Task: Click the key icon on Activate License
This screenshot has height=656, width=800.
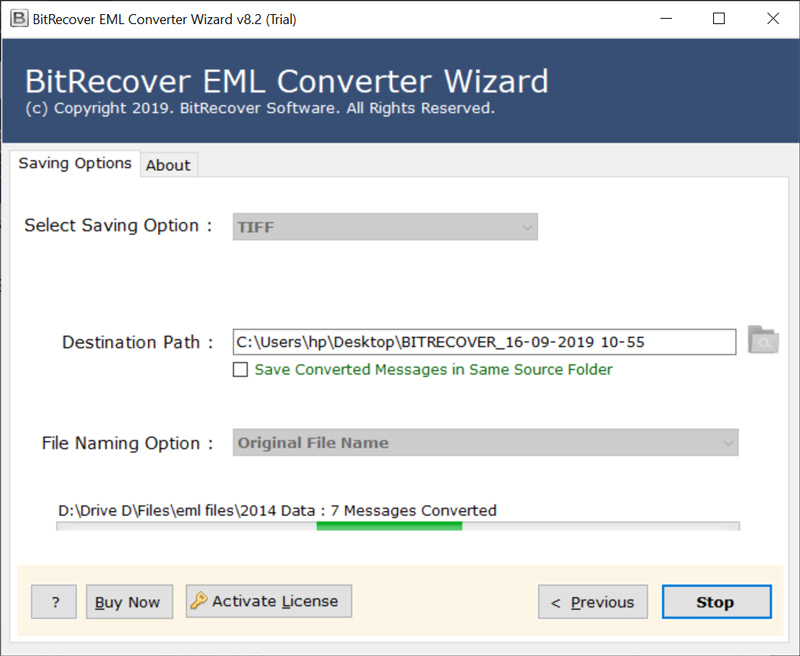Action: [199, 600]
